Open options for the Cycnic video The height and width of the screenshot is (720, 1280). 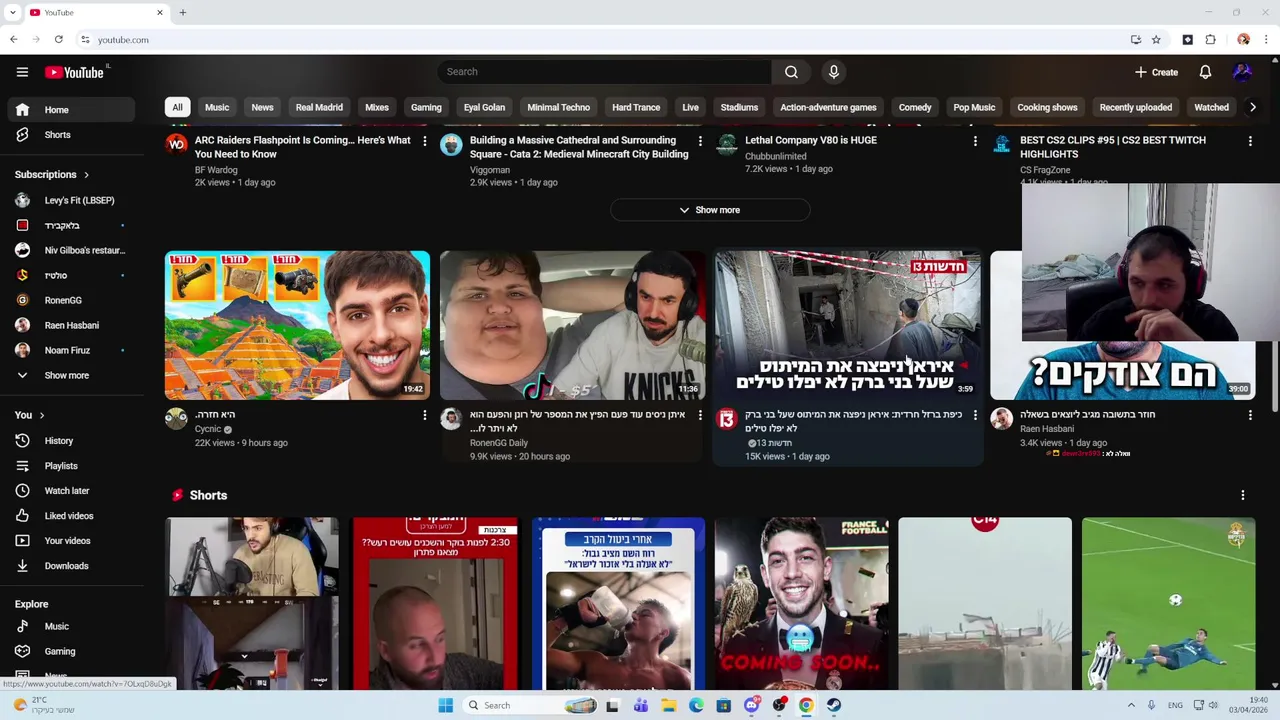point(424,415)
